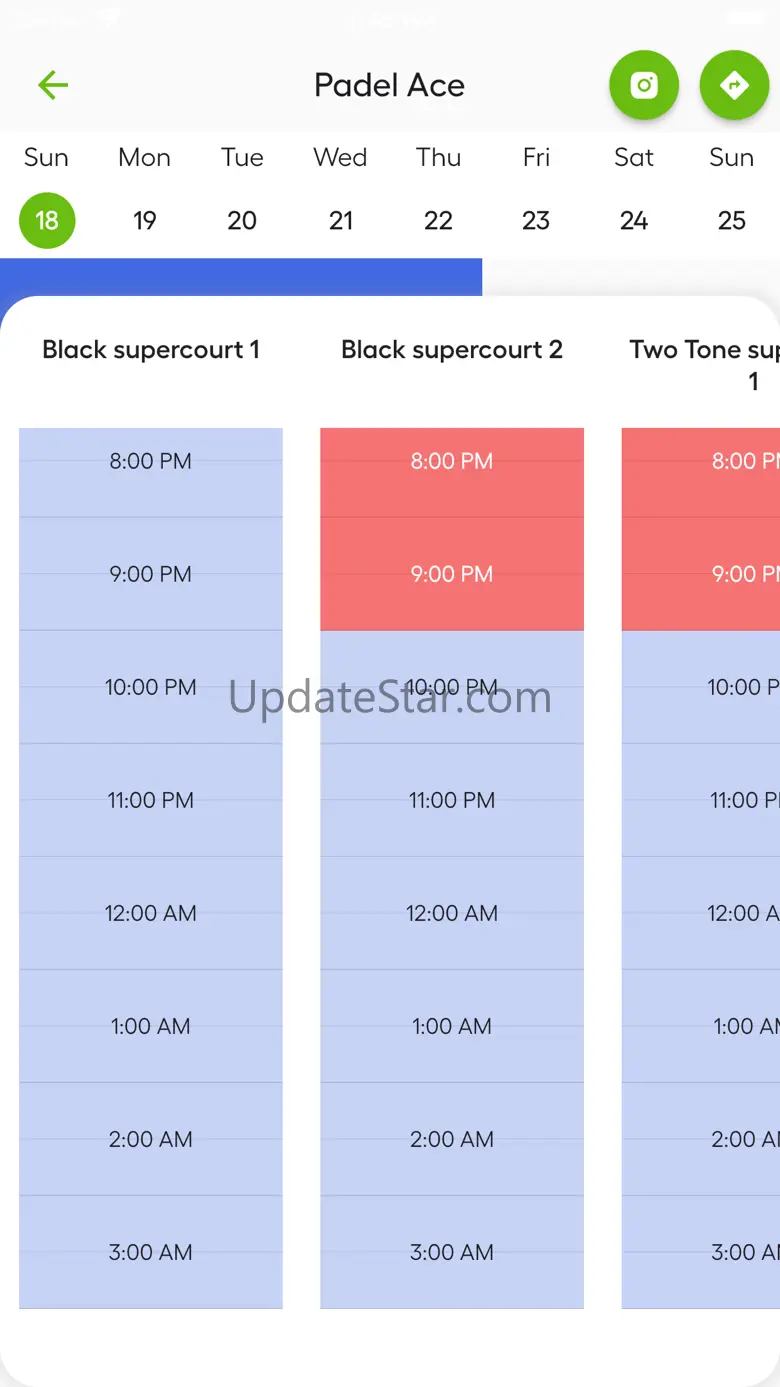This screenshot has width=780, height=1387.
Task: Go to Saturday 24
Action: (634, 220)
